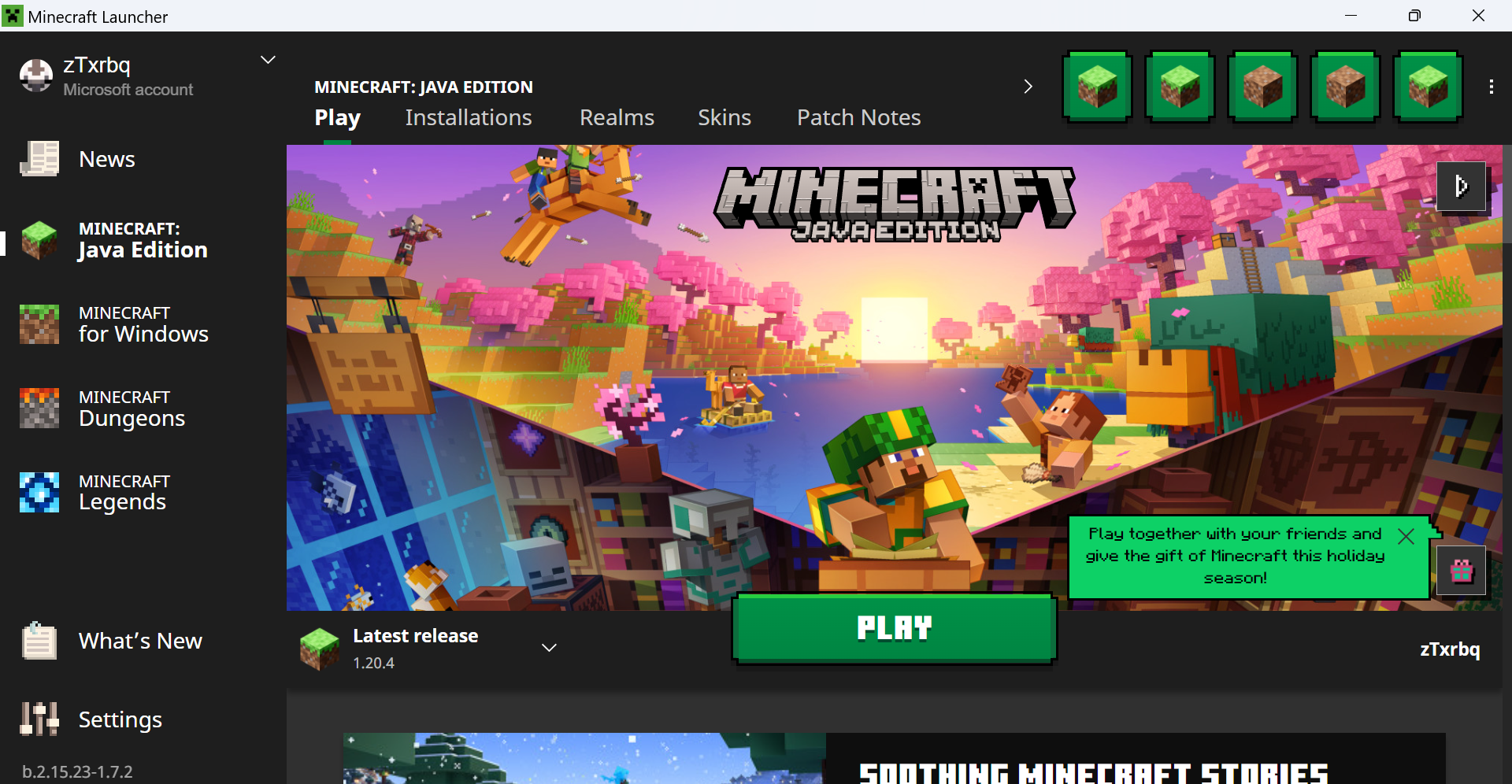Expand the Latest release version dropdown

click(x=549, y=648)
